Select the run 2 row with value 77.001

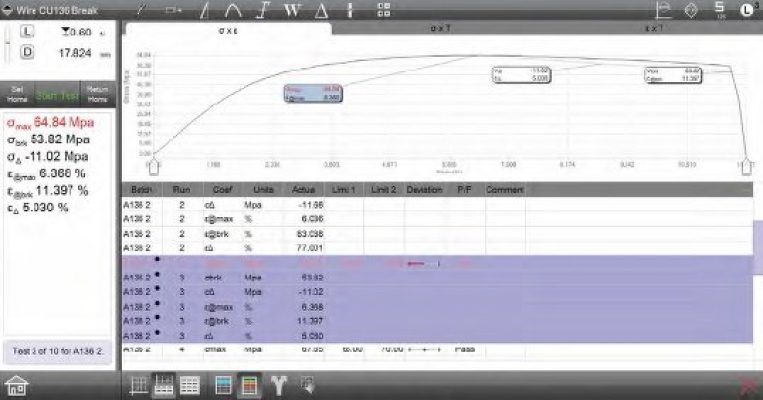pos(437,248)
